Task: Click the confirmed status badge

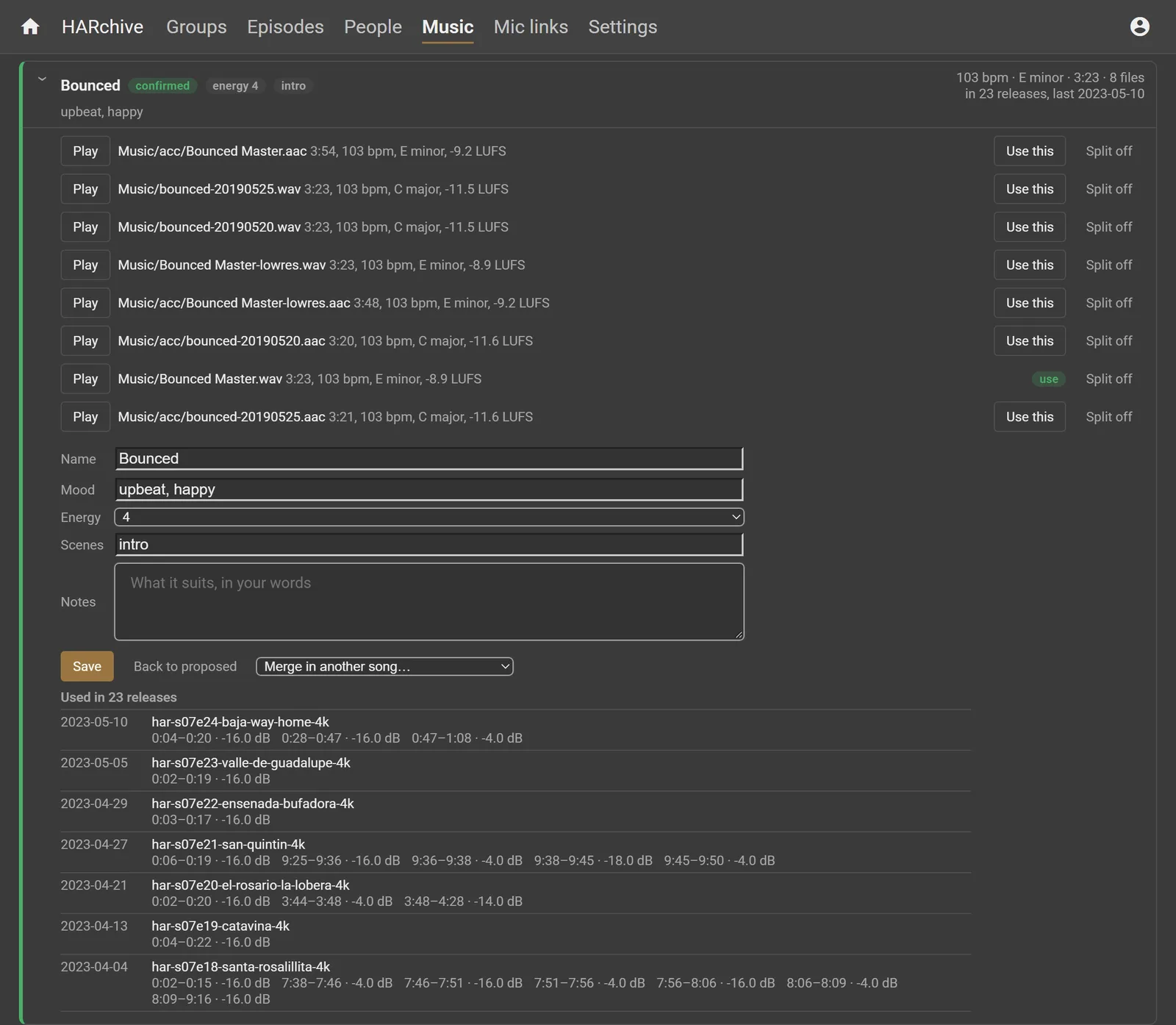Action: [x=162, y=86]
